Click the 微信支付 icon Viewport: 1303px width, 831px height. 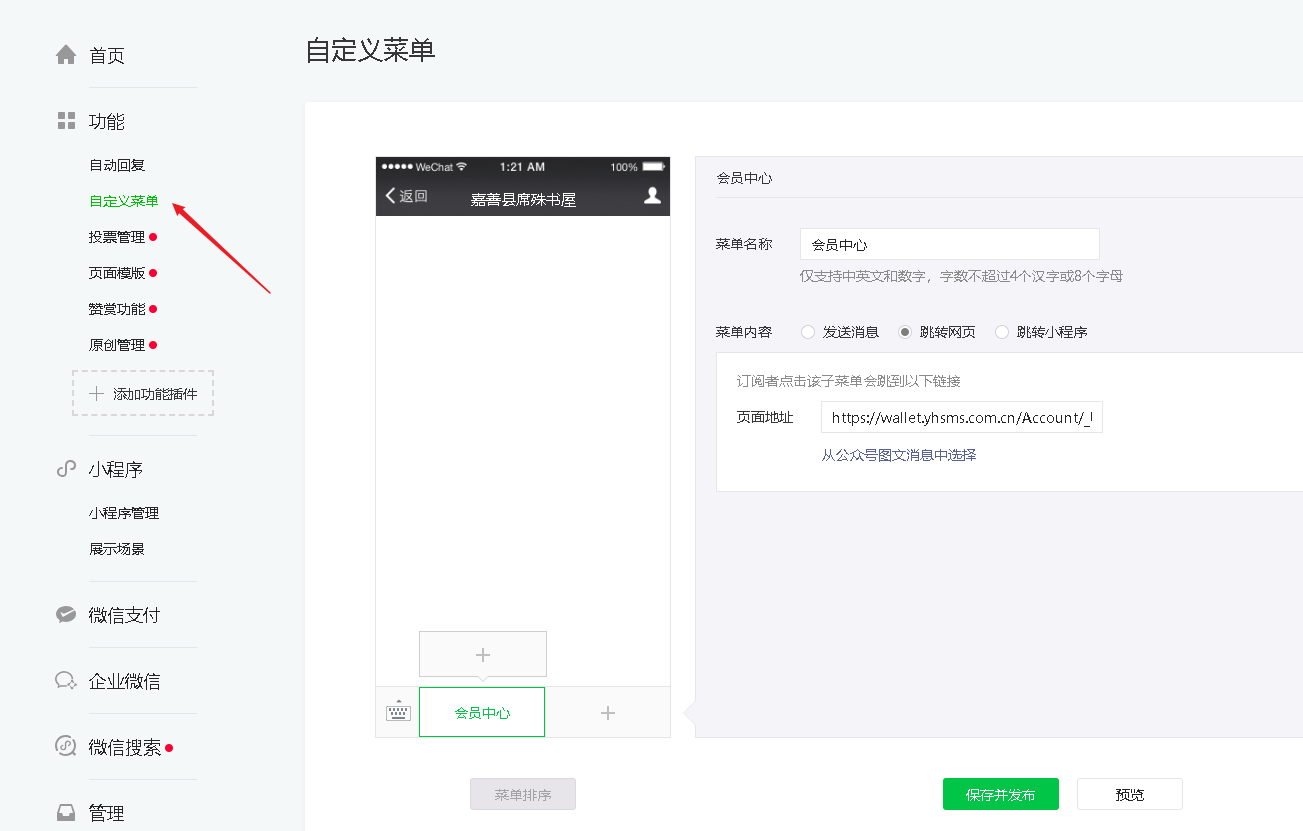[66, 615]
